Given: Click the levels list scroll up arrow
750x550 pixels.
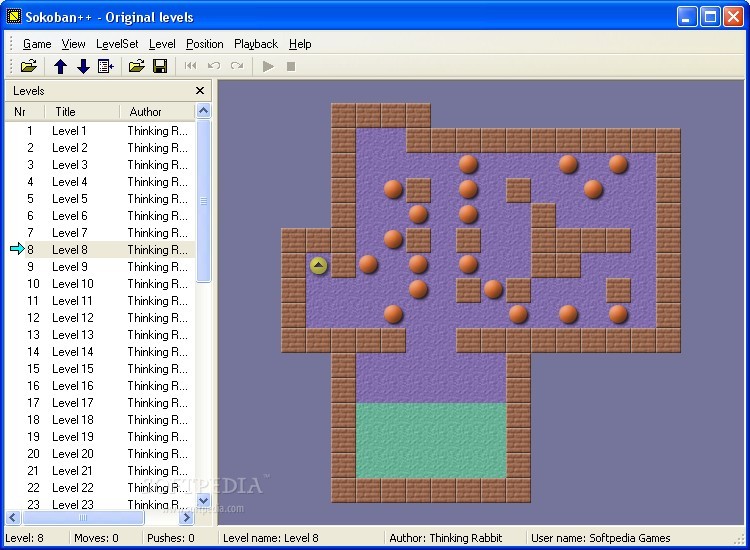Looking at the screenshot, I should [x=203, y=111].
